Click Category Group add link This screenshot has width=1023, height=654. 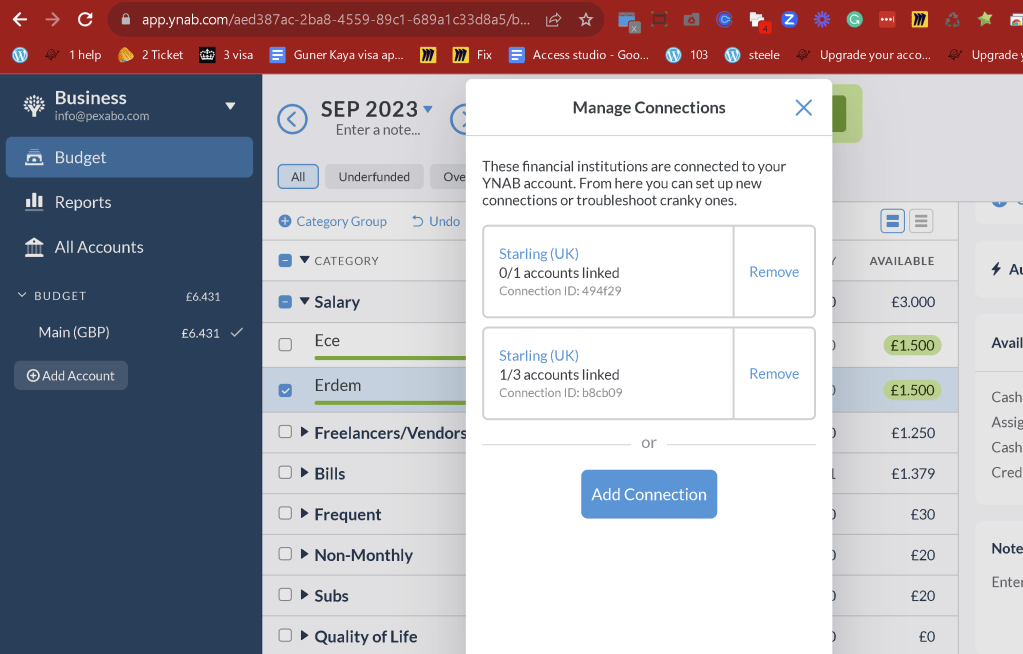tap(333, 221)
